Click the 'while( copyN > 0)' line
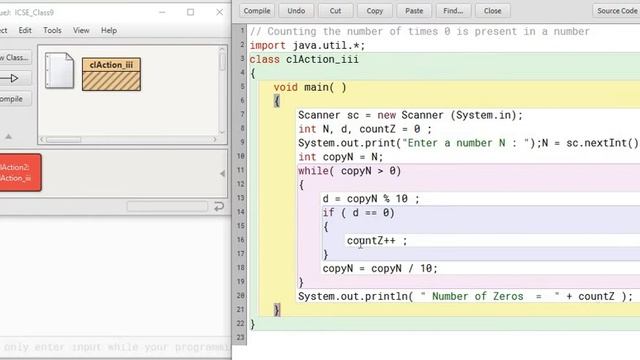The height and width of the screenshot is (360, 640). pyautogui.click(x=350, y=171)
